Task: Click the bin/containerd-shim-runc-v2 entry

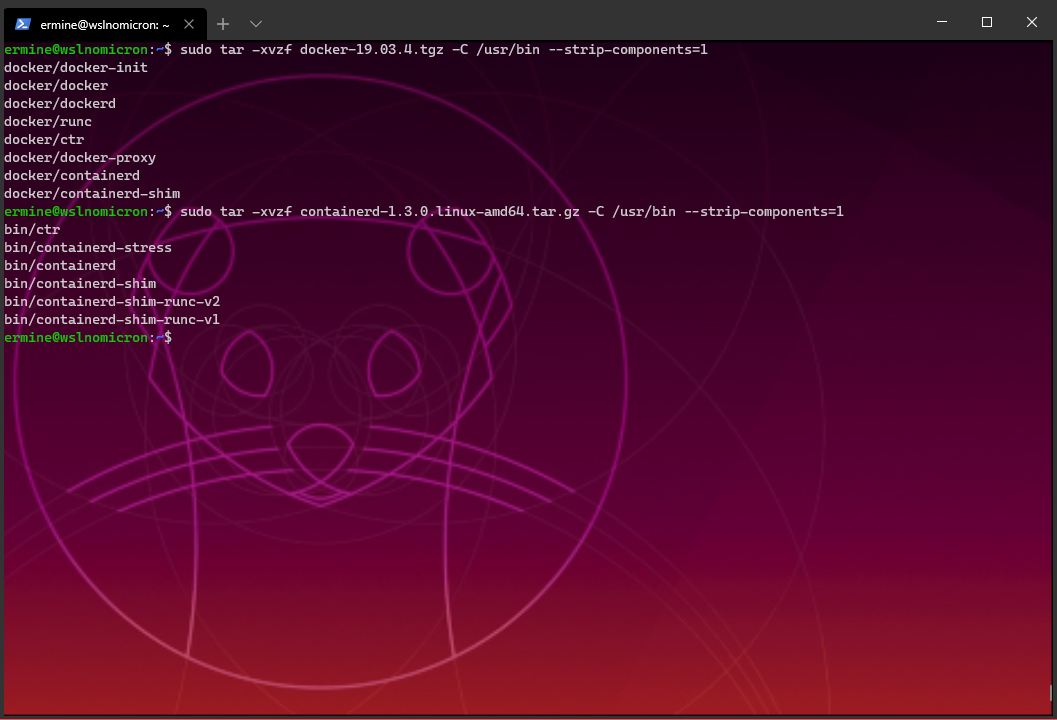Action: tap(112, 301)
